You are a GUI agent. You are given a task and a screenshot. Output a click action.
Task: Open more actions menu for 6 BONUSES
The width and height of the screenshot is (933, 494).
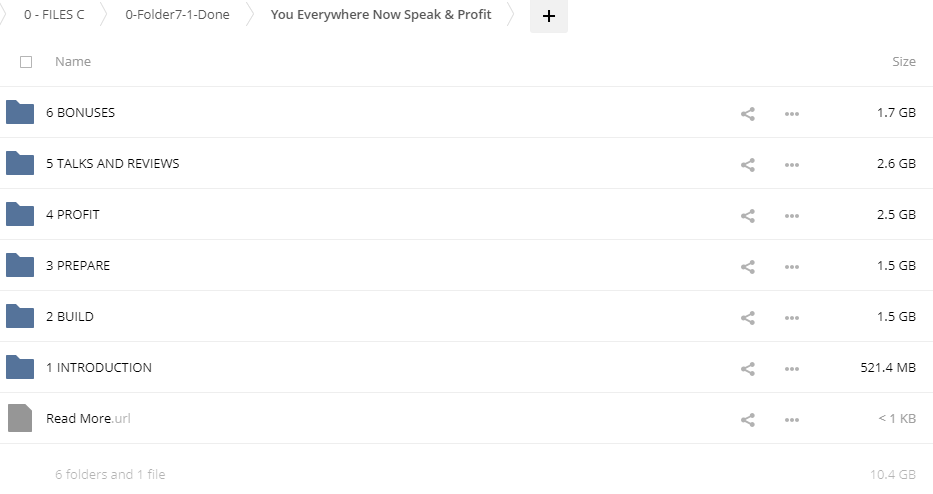tap(792, 113)
